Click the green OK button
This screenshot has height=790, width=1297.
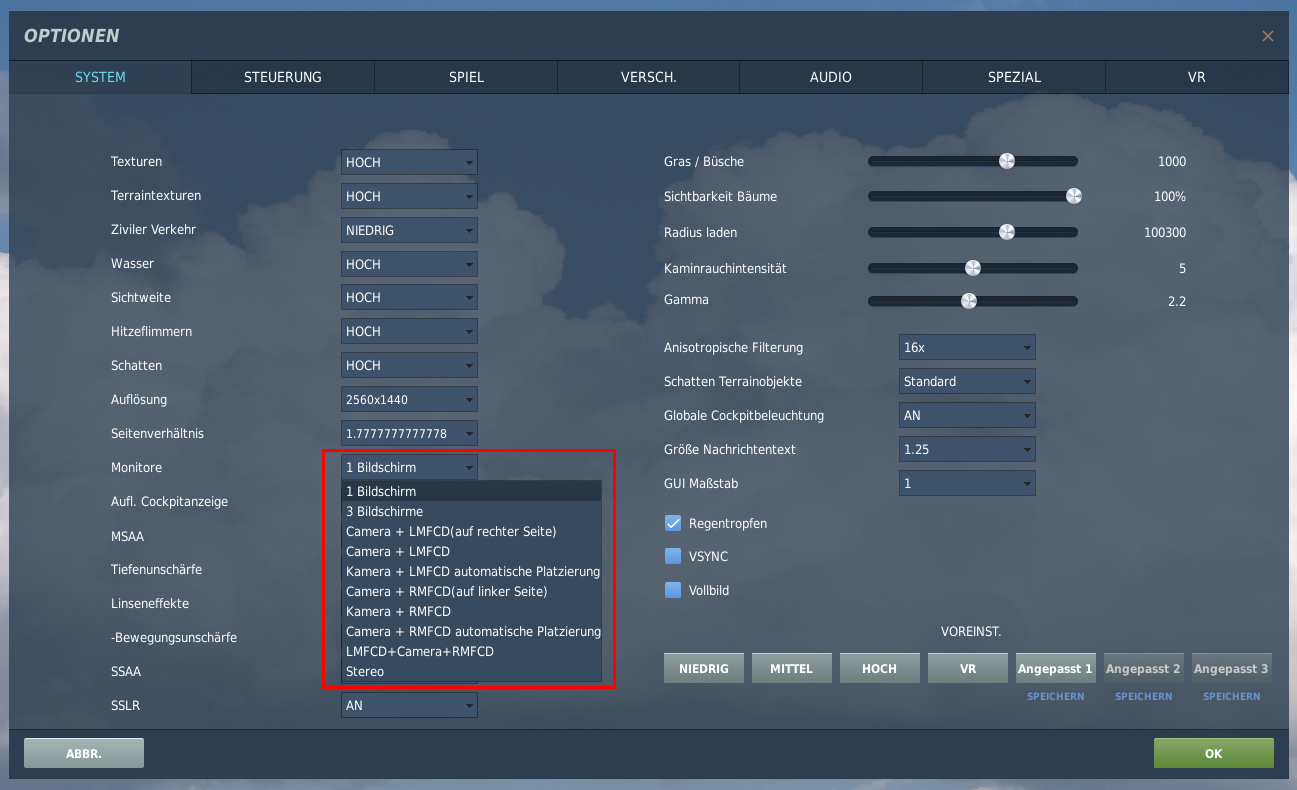click(x=1214, y=753)
